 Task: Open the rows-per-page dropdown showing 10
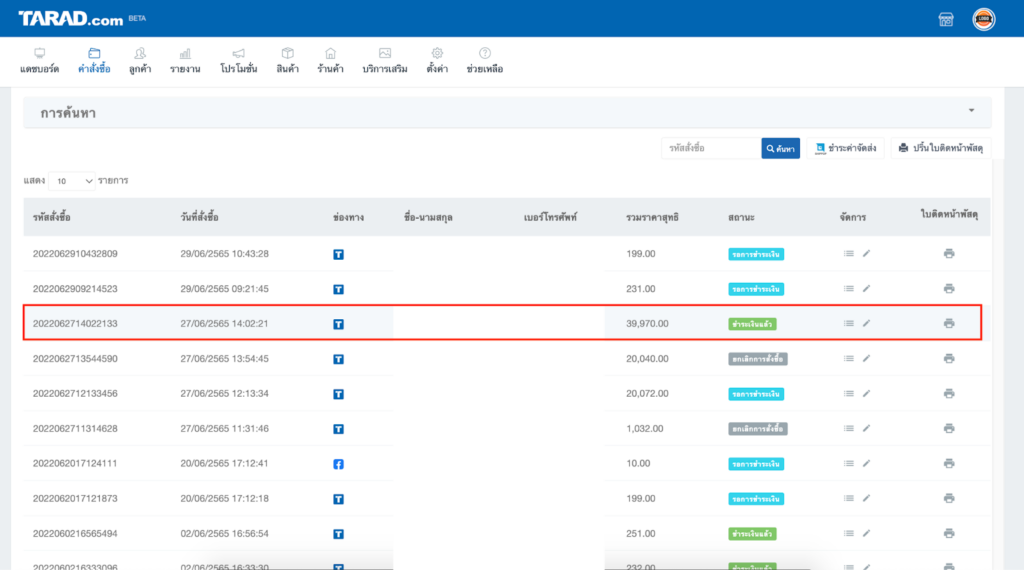pos(72,181)
